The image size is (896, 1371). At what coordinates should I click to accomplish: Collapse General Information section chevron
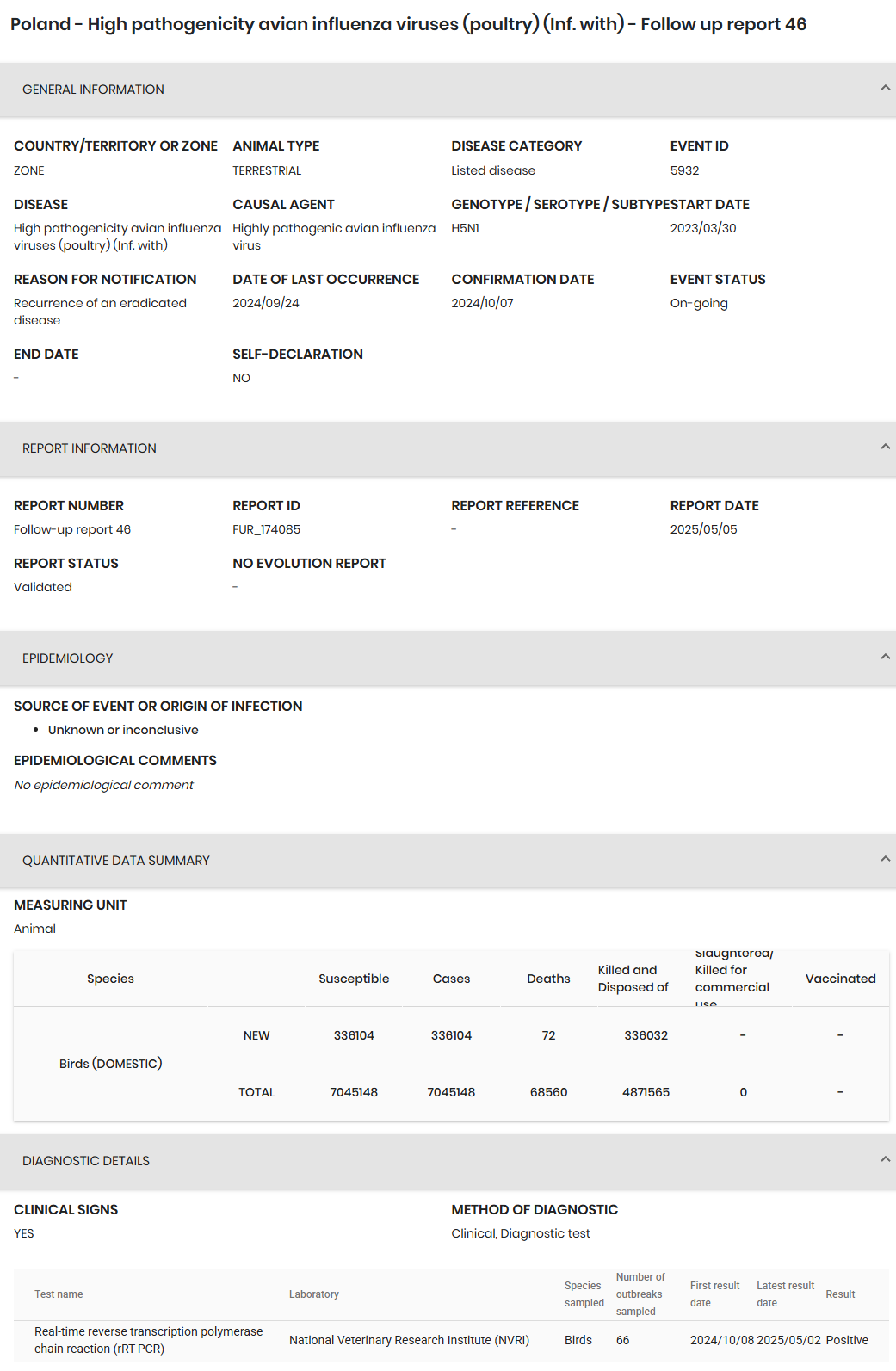pos(885,88)
